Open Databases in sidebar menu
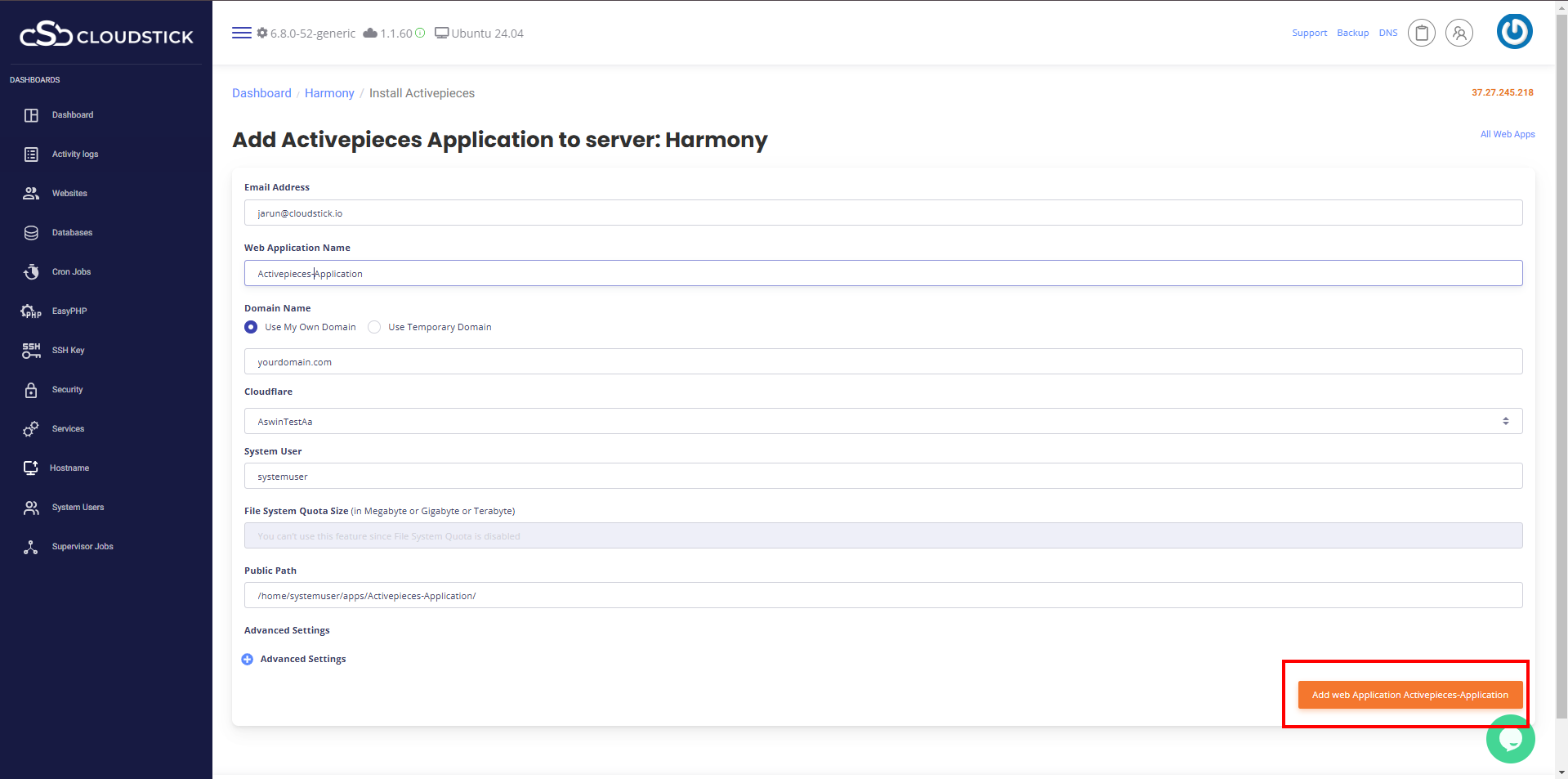The image size is (1568, 779). tap(72, 233)
